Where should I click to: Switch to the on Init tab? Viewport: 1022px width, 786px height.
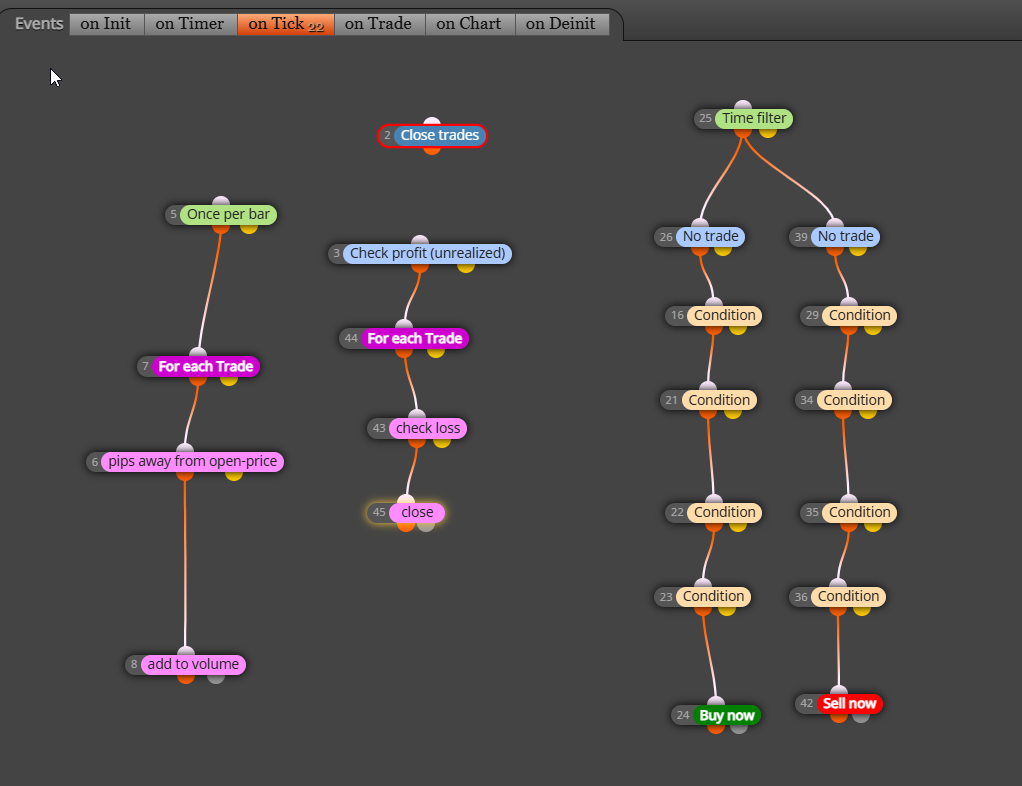pyautogui.click(x=106, y=24)
